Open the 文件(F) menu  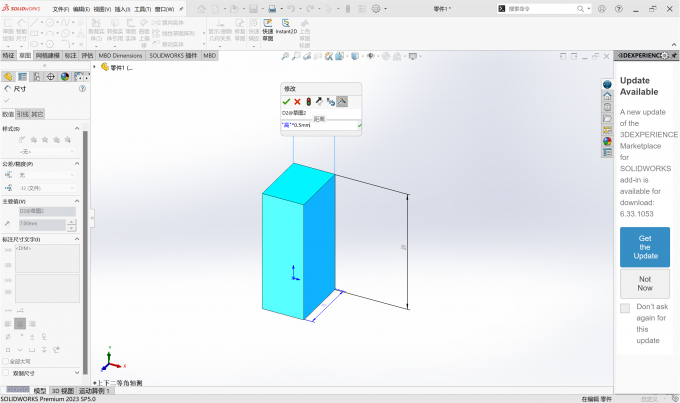(x=61, y=9)
